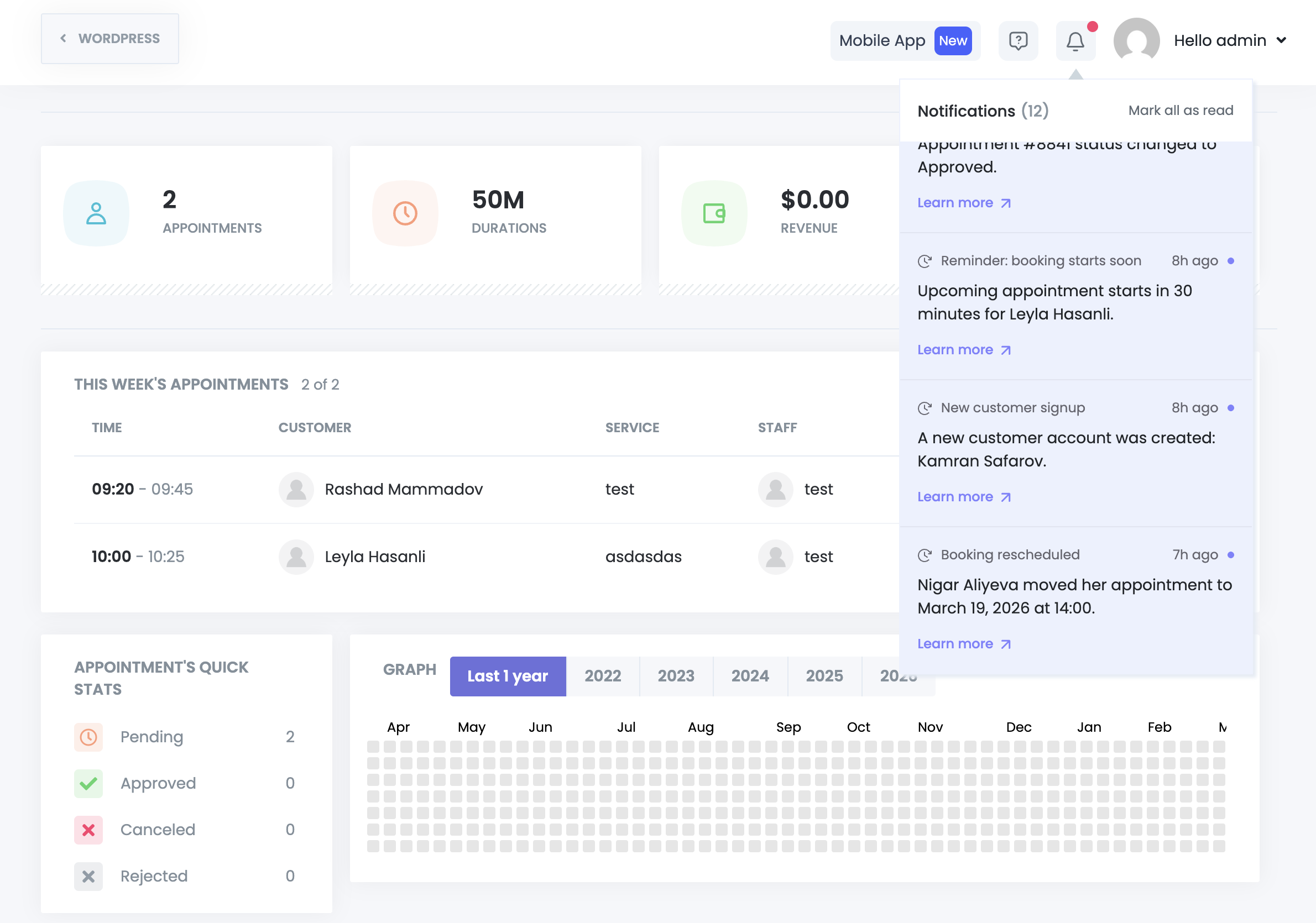Click the durations clock icon
This screenshot has width=1316, height=923.
[405, 213]
